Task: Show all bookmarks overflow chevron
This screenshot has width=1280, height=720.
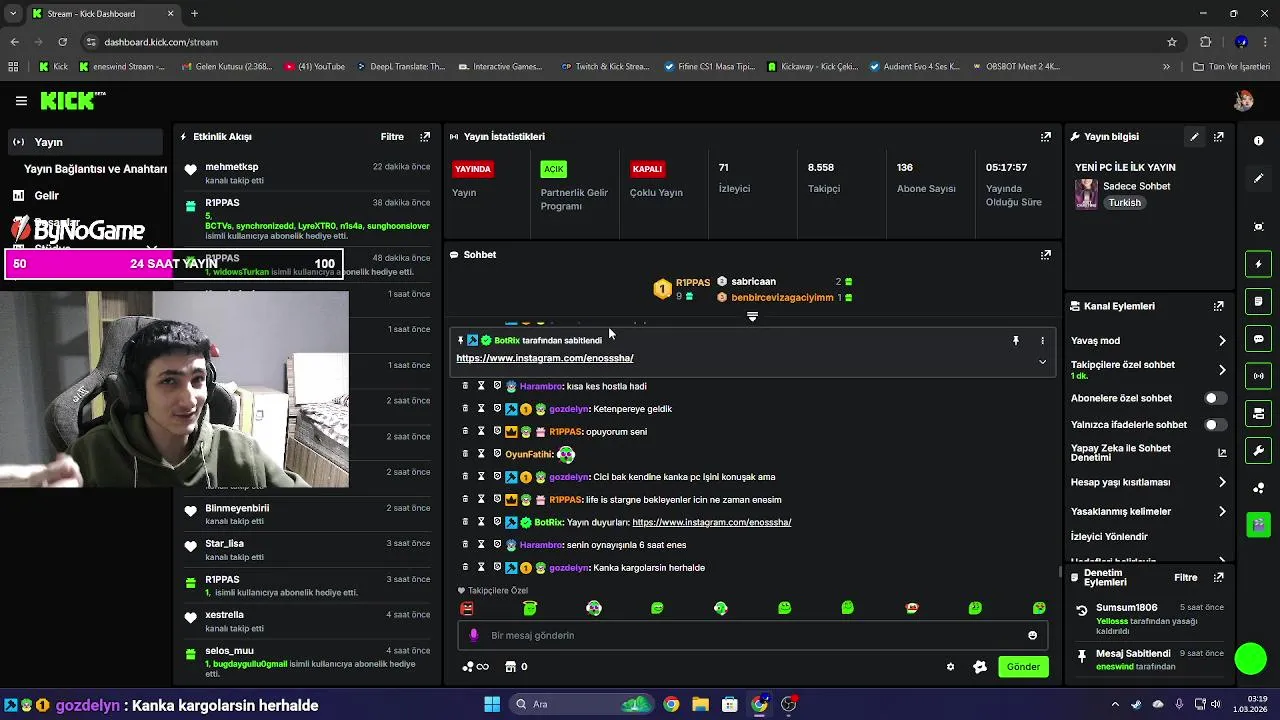Action: [x=1166, y=67]
